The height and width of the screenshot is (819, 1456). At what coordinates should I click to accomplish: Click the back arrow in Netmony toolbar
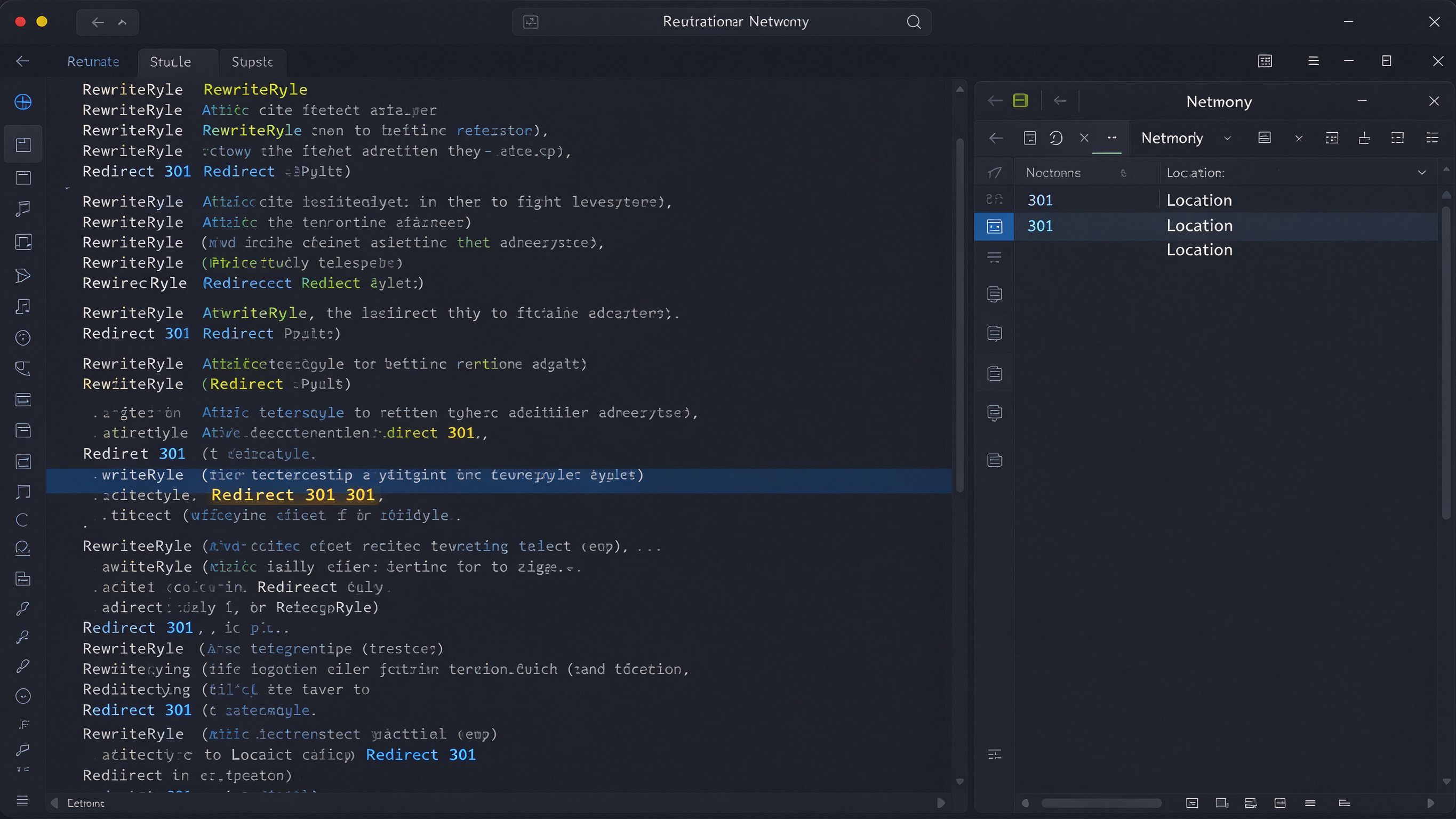(996, 138)
